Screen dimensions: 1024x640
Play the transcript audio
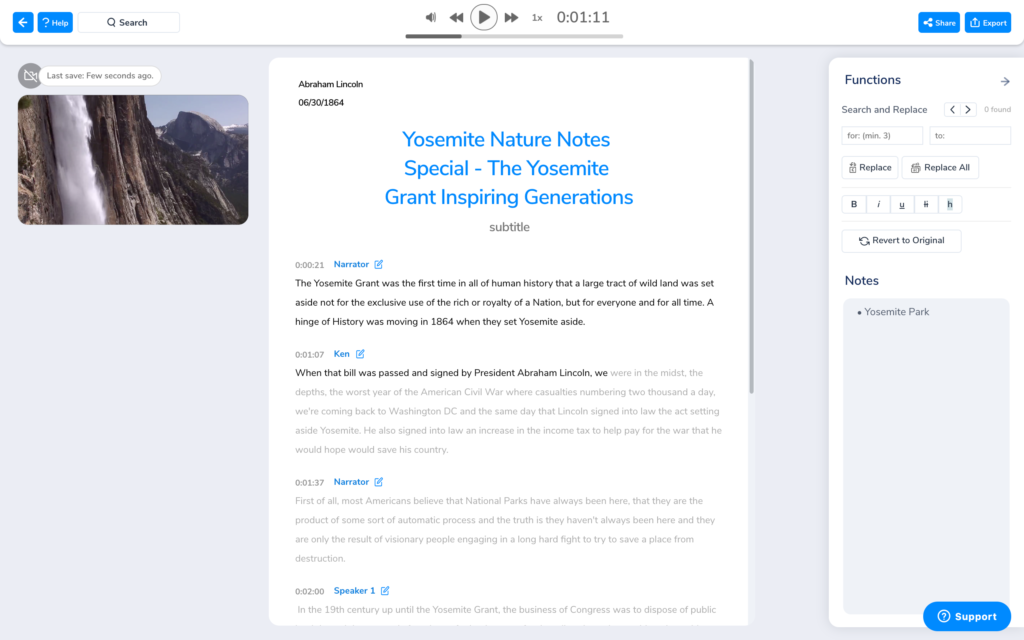pos(484,16)
